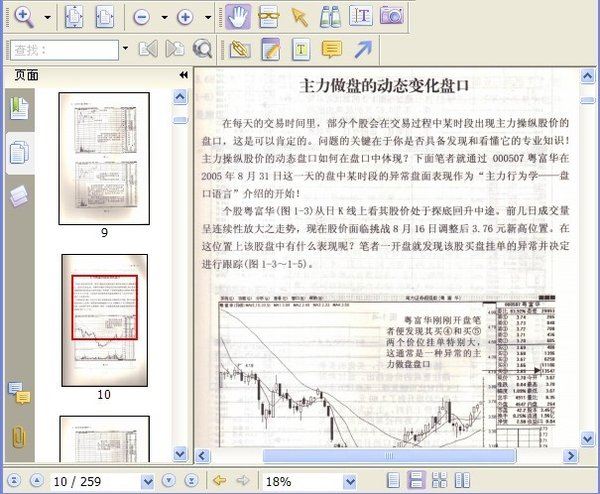The width and height of the screenshot is (600, 494).
Task: Switch to single page layout
Action: pos(393,480)
